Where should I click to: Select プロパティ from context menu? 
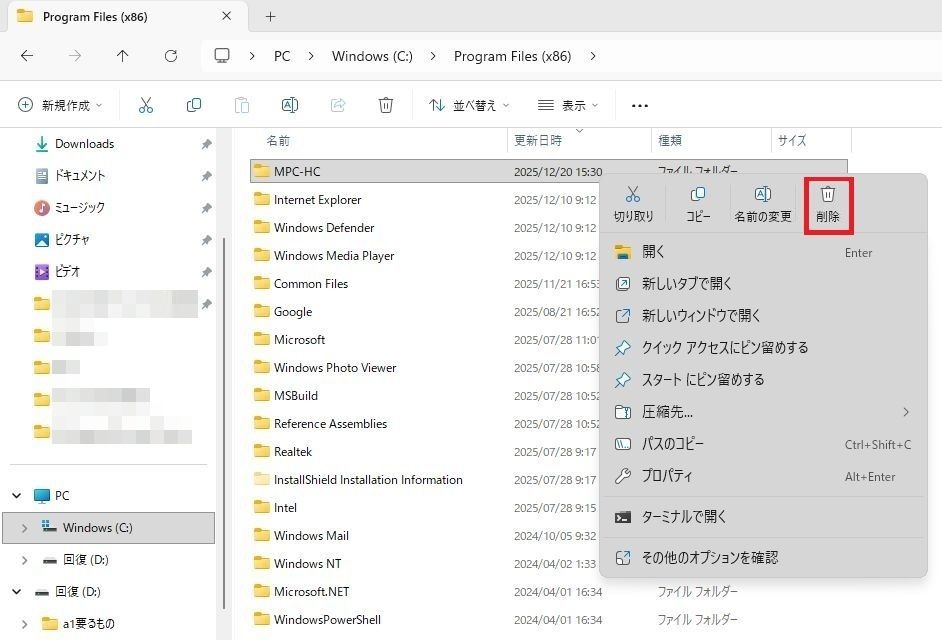point(667,476)
